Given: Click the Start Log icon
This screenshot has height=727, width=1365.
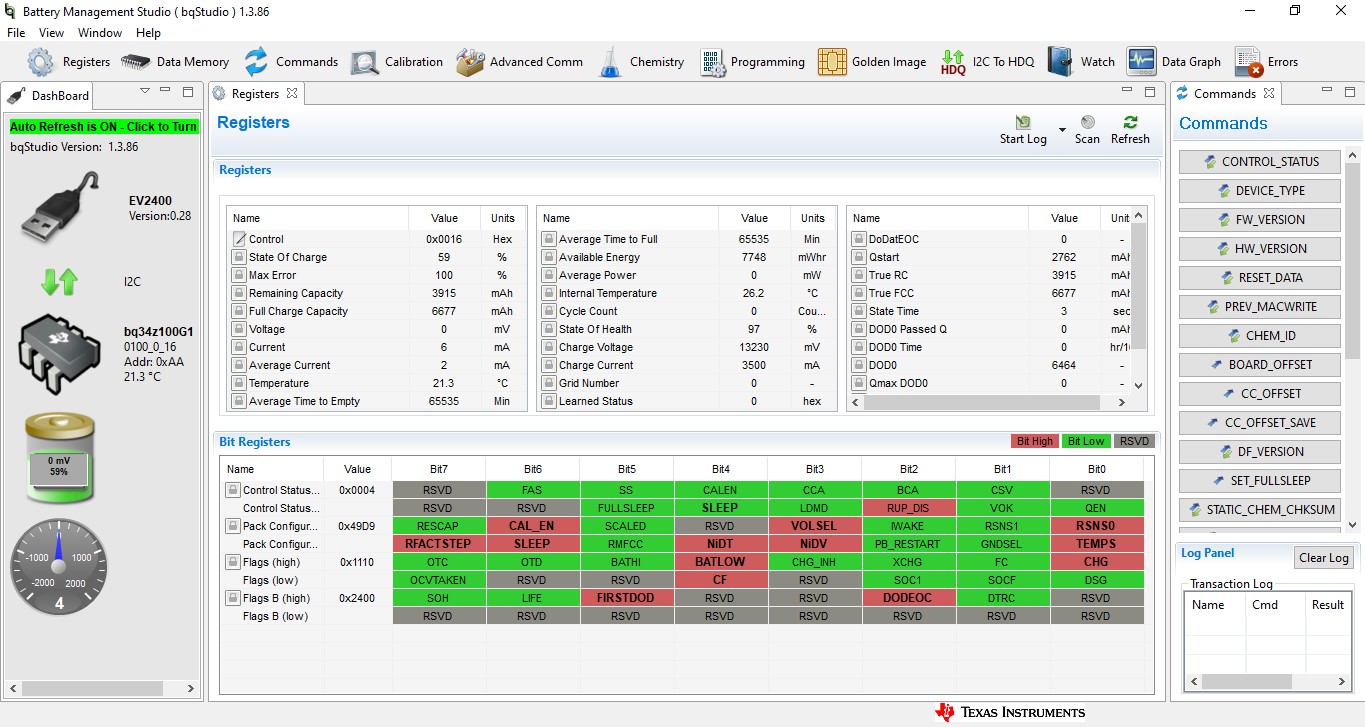Looking at the screenshot, I should tap(1023, 122).
